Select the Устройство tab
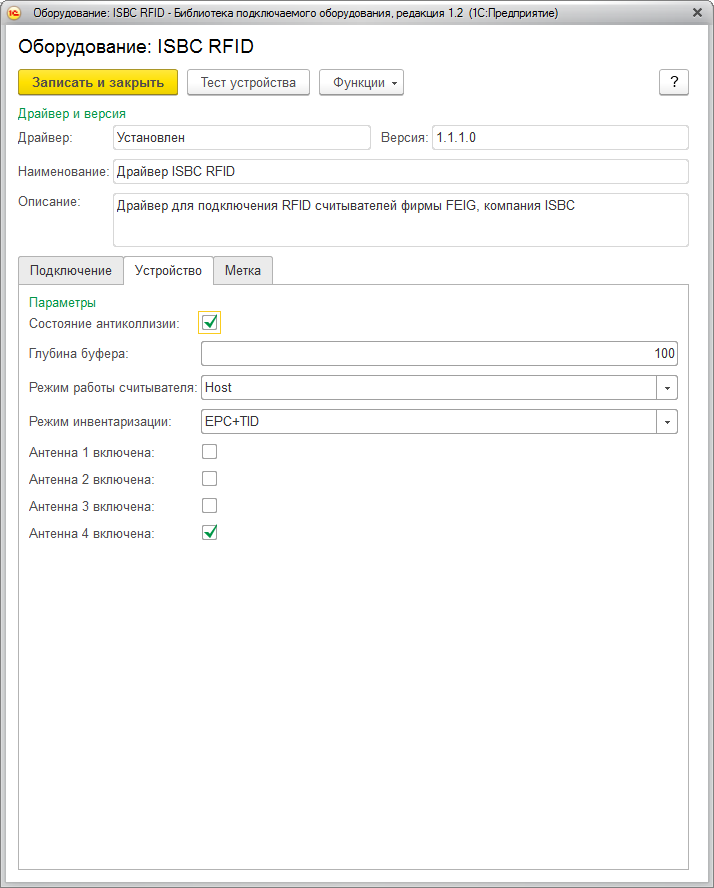This screenshot has width=714, height=888. 168,271
